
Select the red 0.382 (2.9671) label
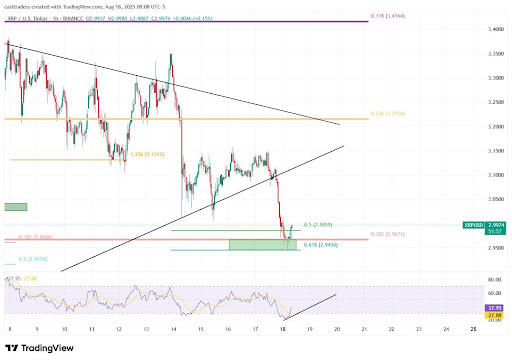(388, 234)
